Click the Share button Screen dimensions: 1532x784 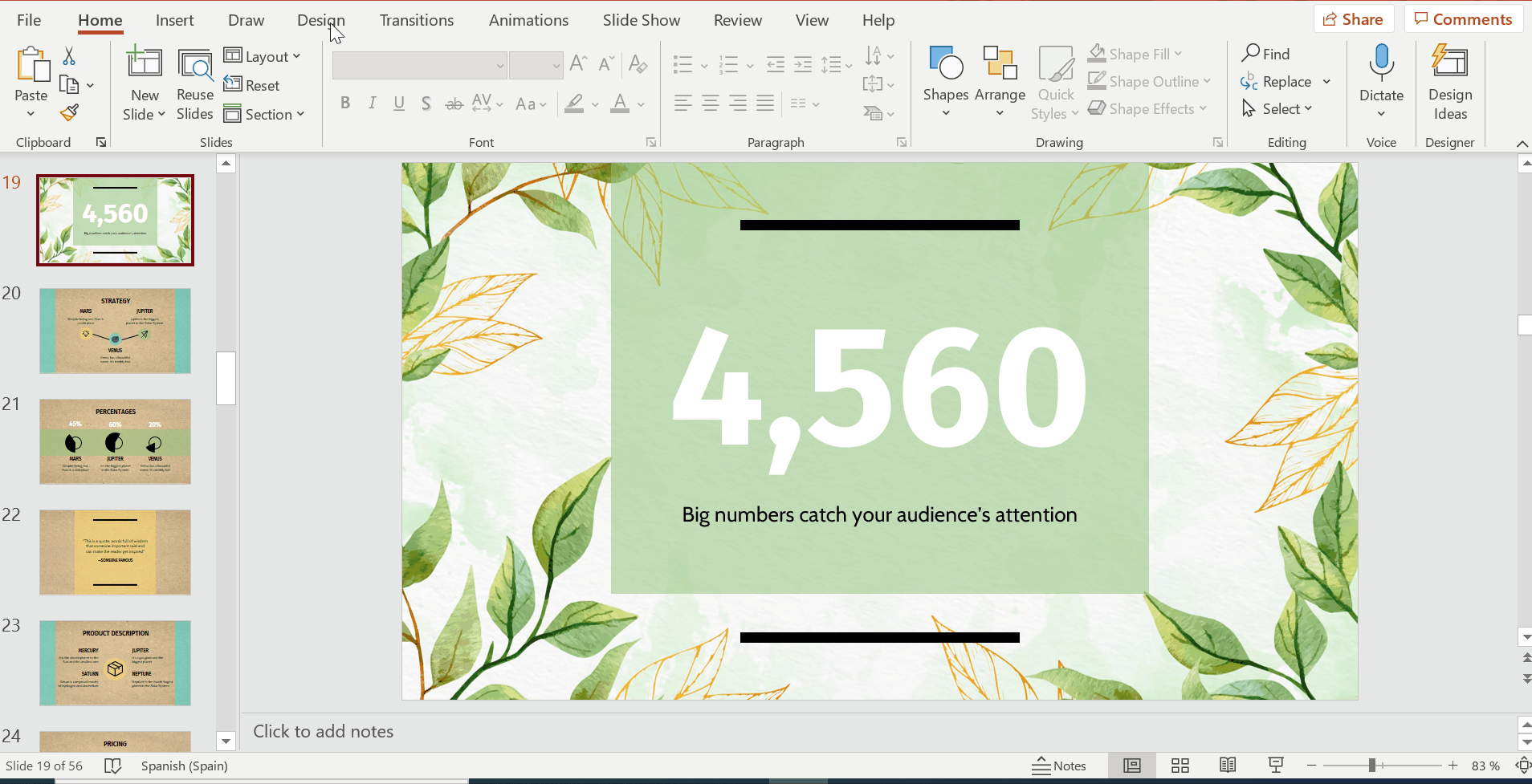click(1353, 19)
